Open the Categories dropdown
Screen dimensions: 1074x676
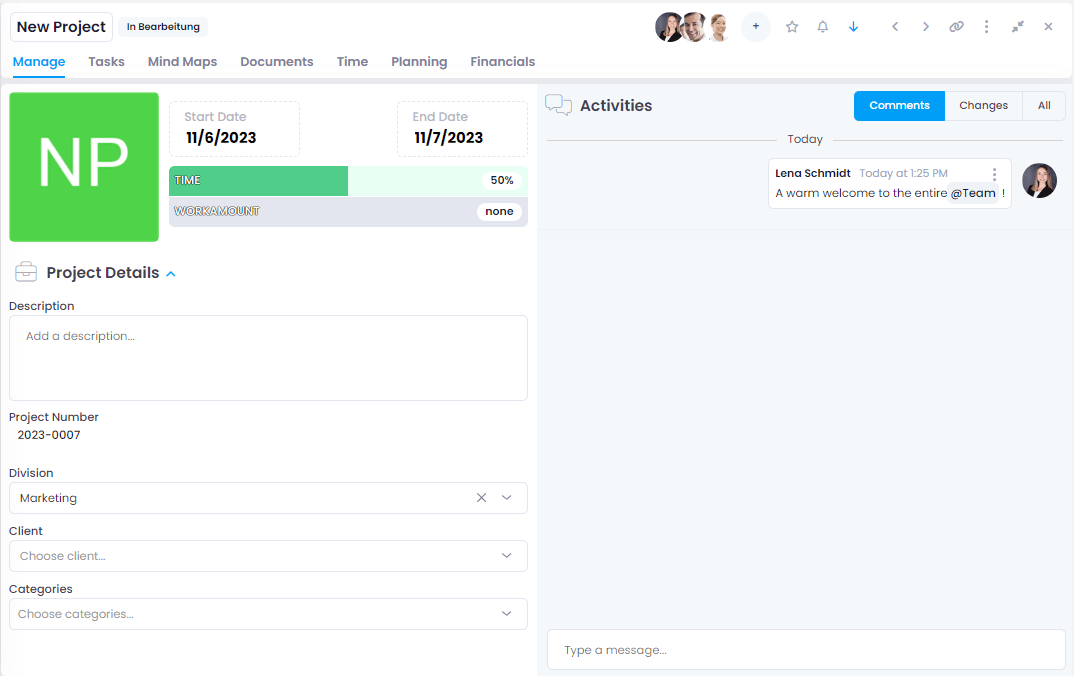(x=268, y=614)
